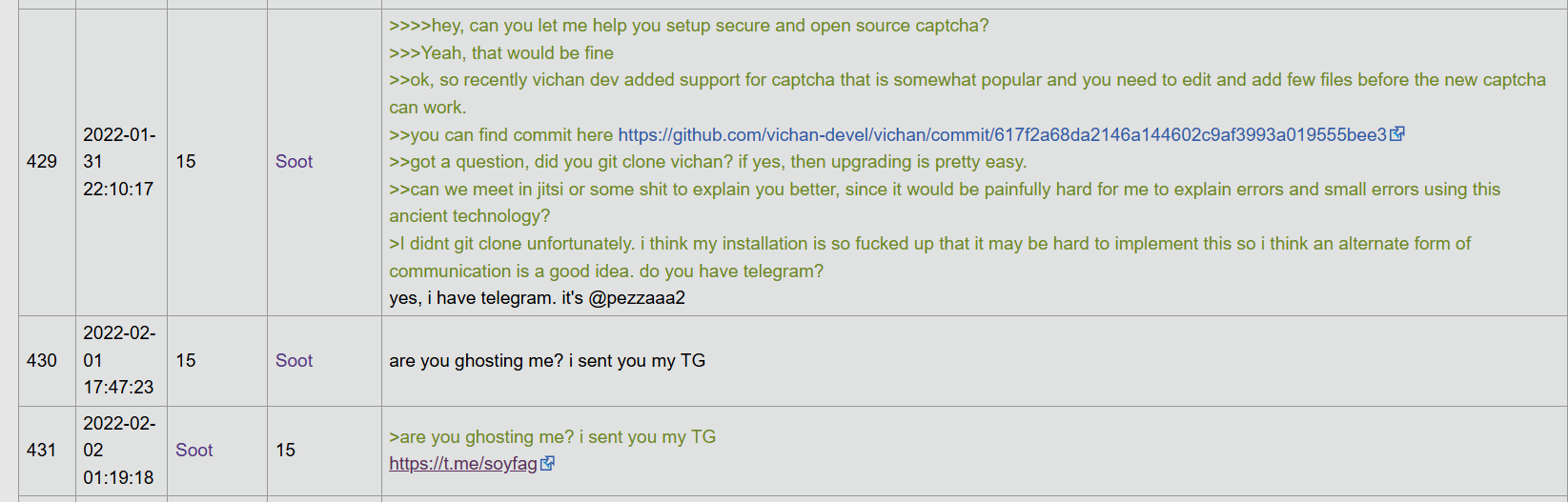This screenshot has width=1568, height=502.
Task: Click the 15 value in row 429
Action: pos(186,162)
